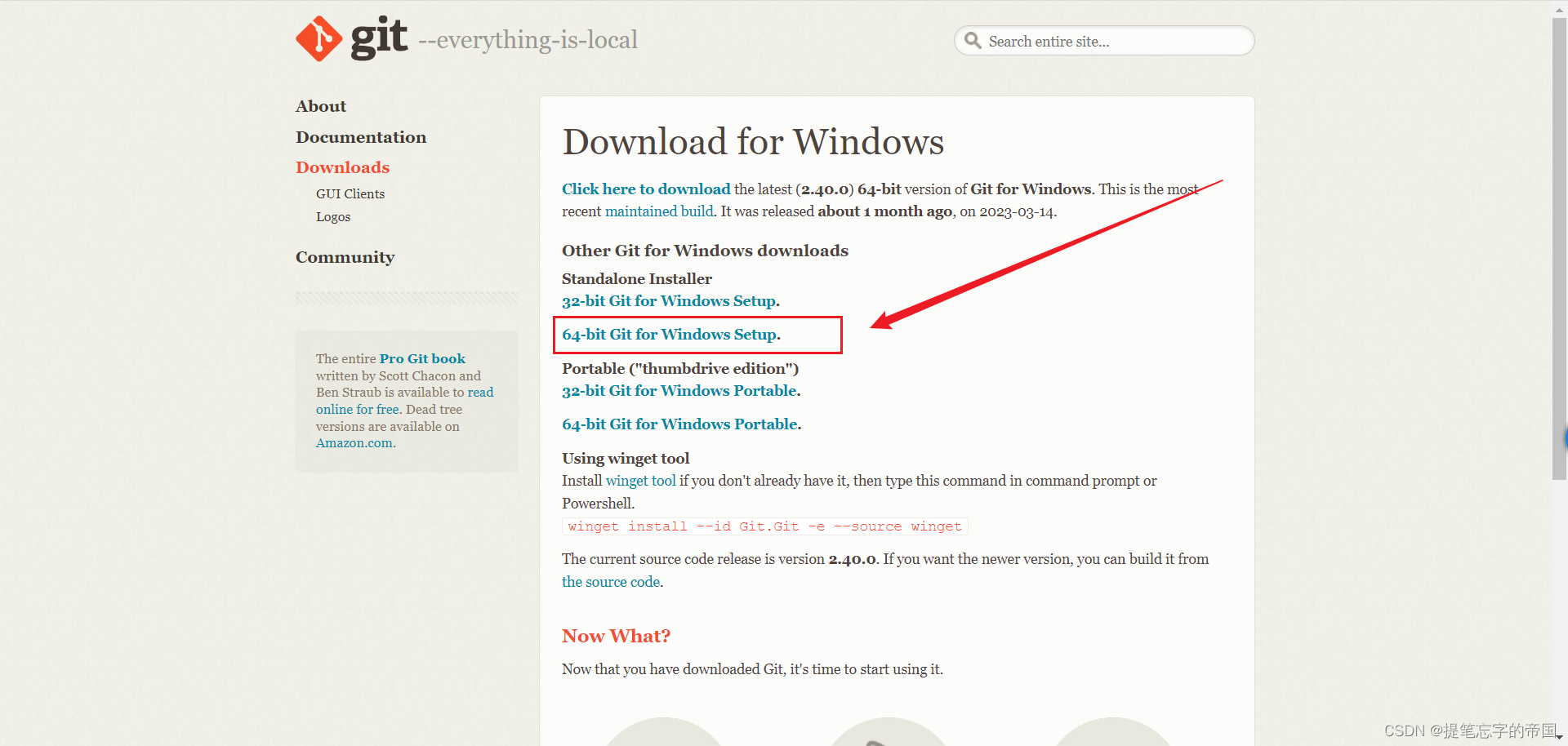This screenshot has height=746, width=1568.
Task: Click the page vertical scrollbar thumb
Action: (x=1559, y=248)
